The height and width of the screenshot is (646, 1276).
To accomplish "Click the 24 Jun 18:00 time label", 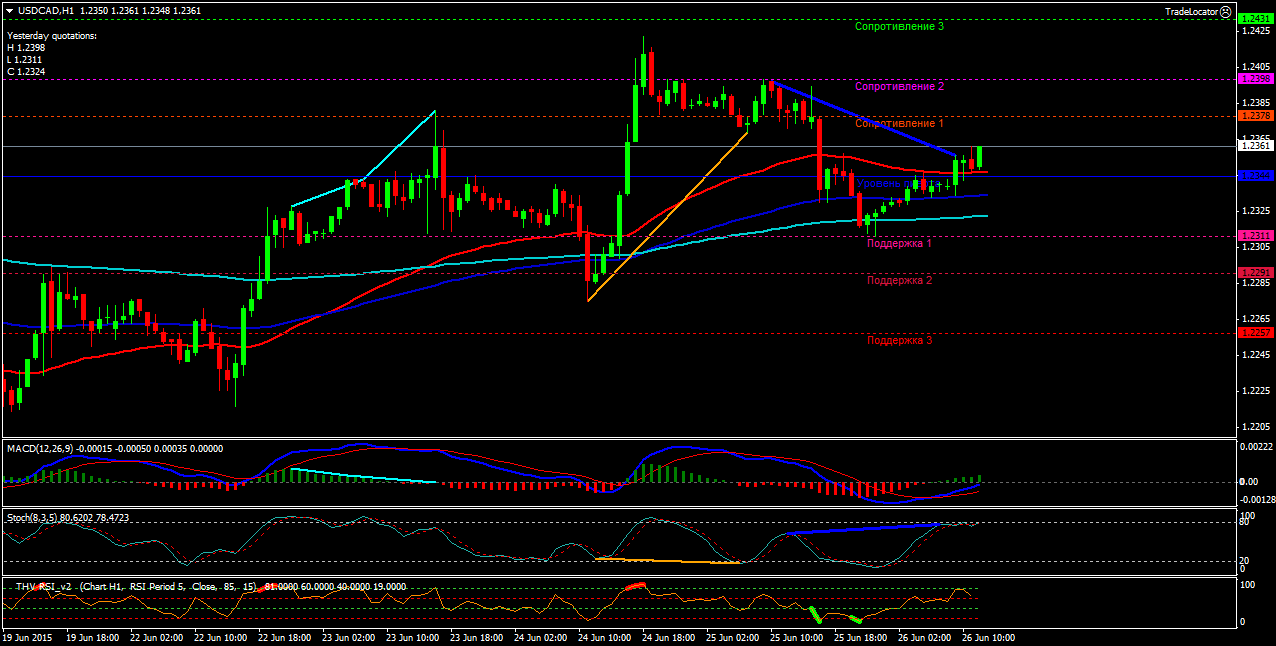I will pyautogui.click(x=667, y=636).
